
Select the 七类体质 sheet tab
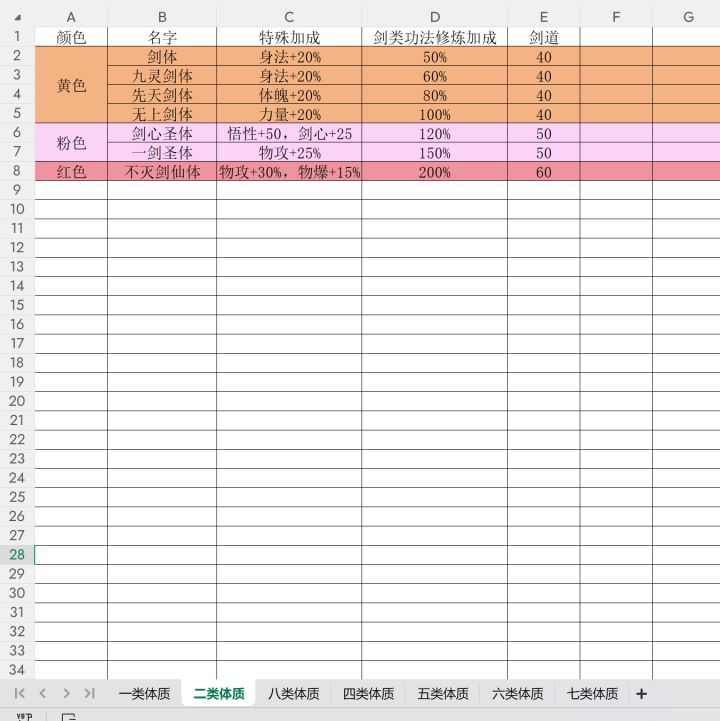[x=592, y=693]
